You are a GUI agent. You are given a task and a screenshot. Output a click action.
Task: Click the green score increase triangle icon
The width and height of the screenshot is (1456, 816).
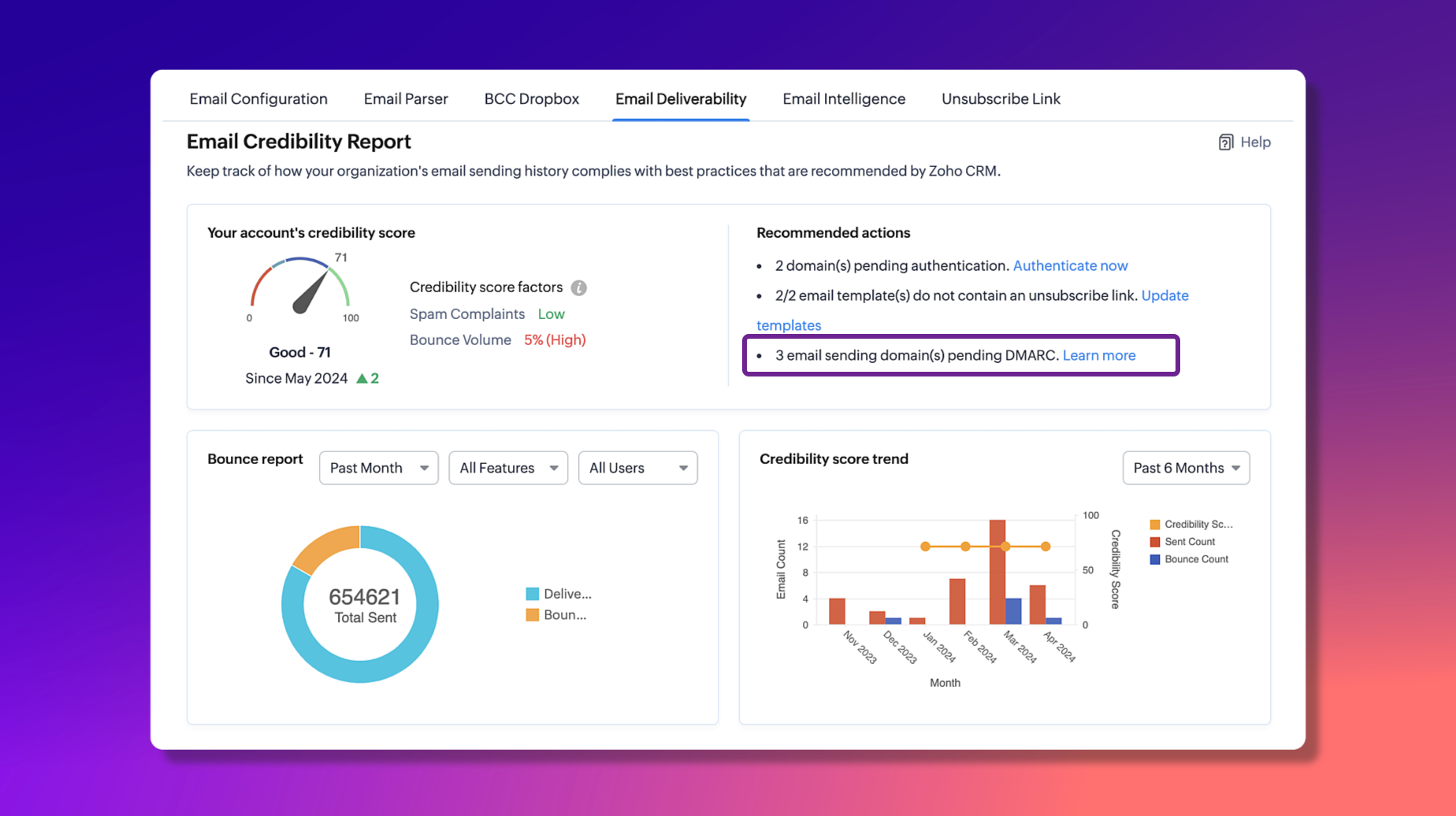pyautogui.click(x=362, y=379)
